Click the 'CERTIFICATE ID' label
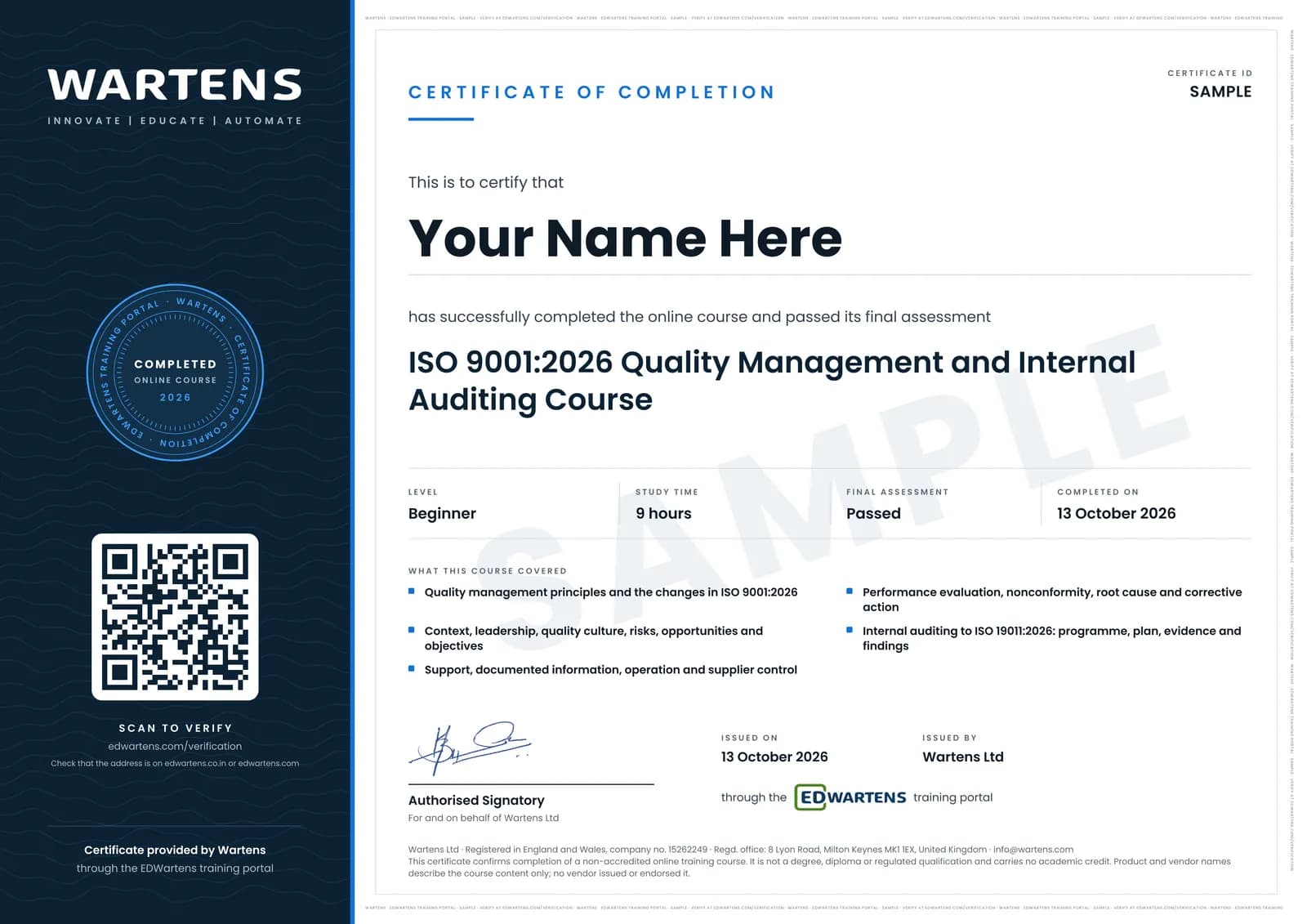 tap(1210, 74)
